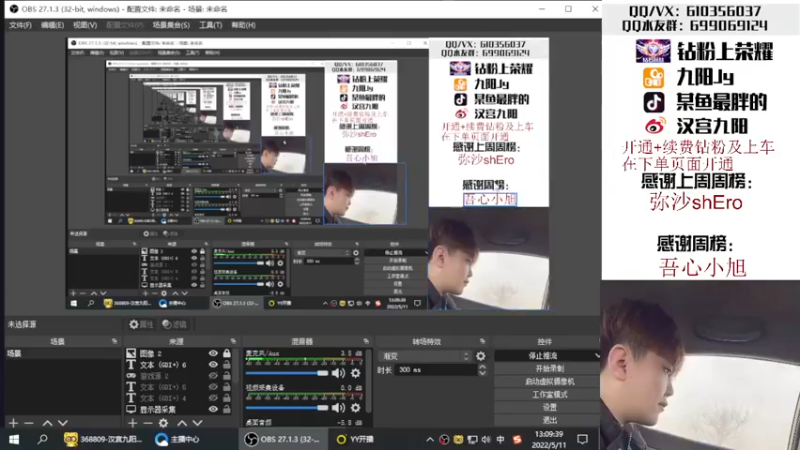Increase the 时长 duration with the up arrow
Viewport: 800px width, 450px height.
tap(482, 367)
